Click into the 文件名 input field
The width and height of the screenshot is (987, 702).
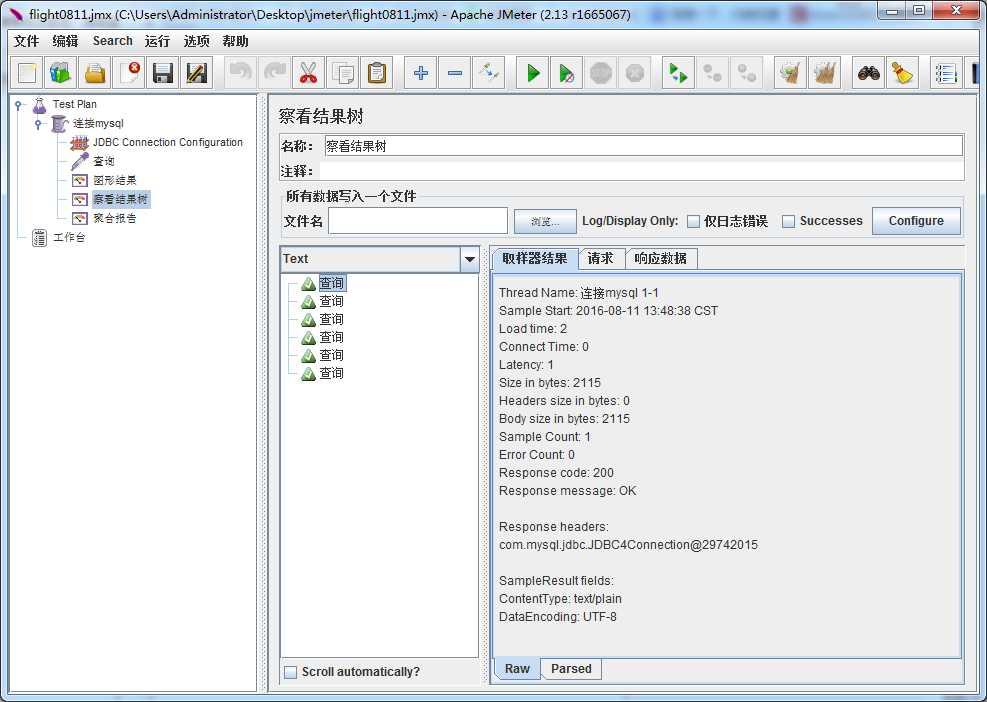click(x=418, y=221)
